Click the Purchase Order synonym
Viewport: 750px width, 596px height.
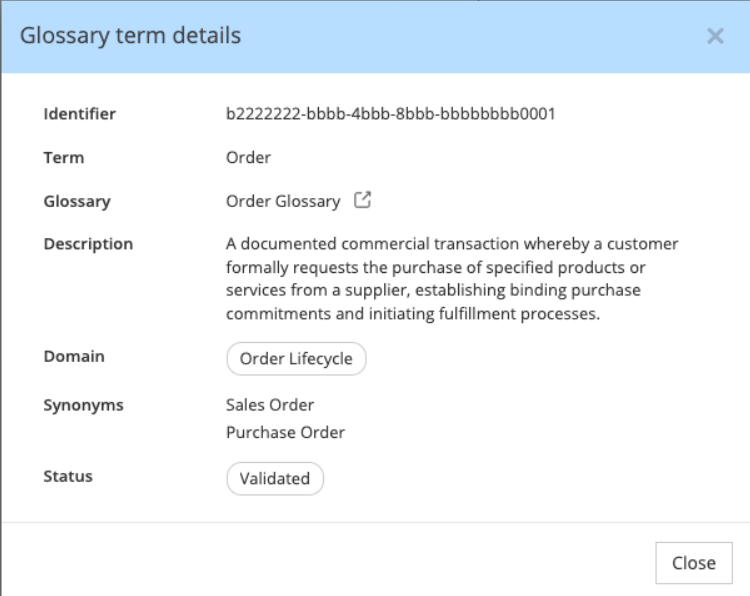click(285, 433)
